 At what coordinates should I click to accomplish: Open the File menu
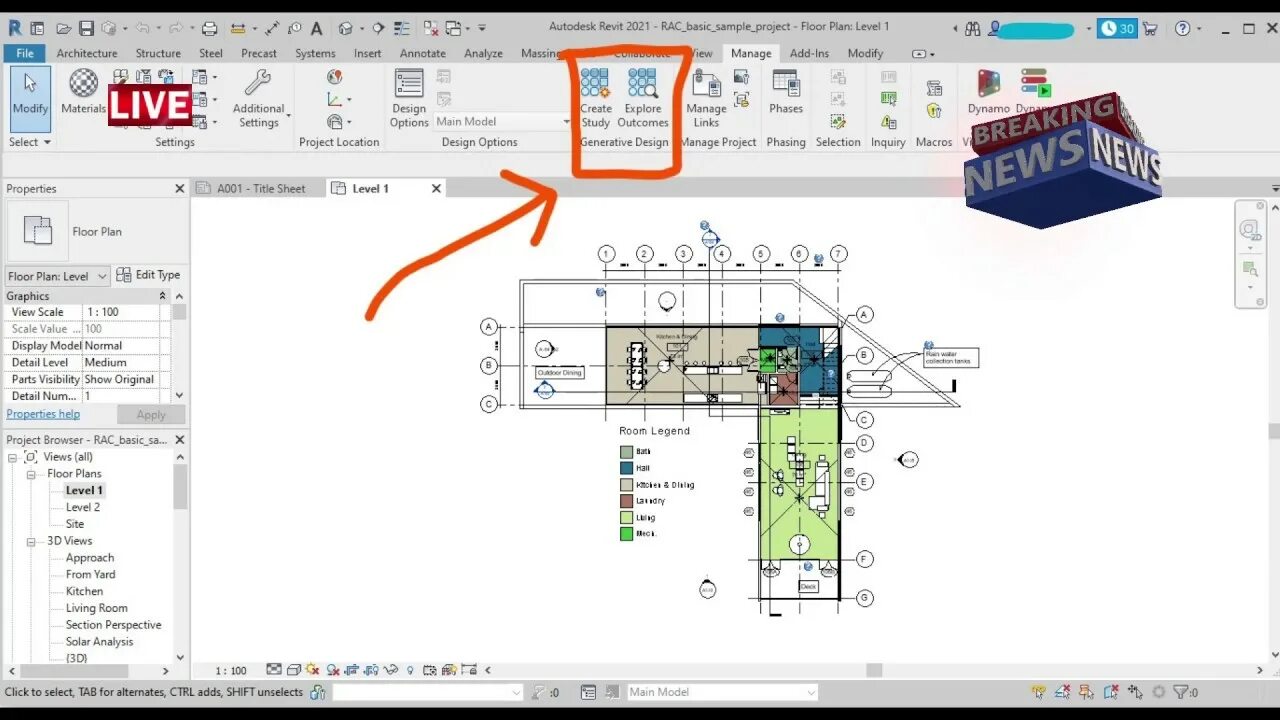[24, 53]
